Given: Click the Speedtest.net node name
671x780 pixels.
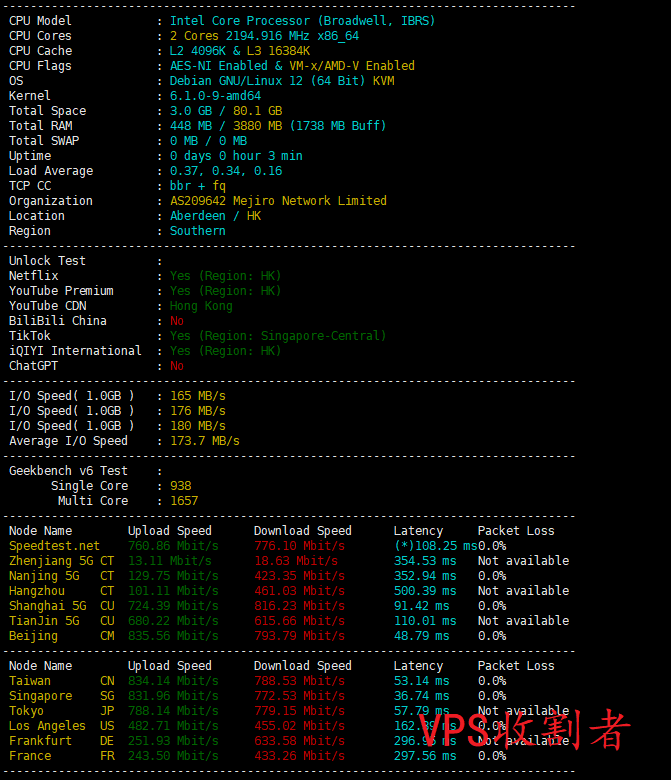Looking at the screenshot, I should 54,546.
